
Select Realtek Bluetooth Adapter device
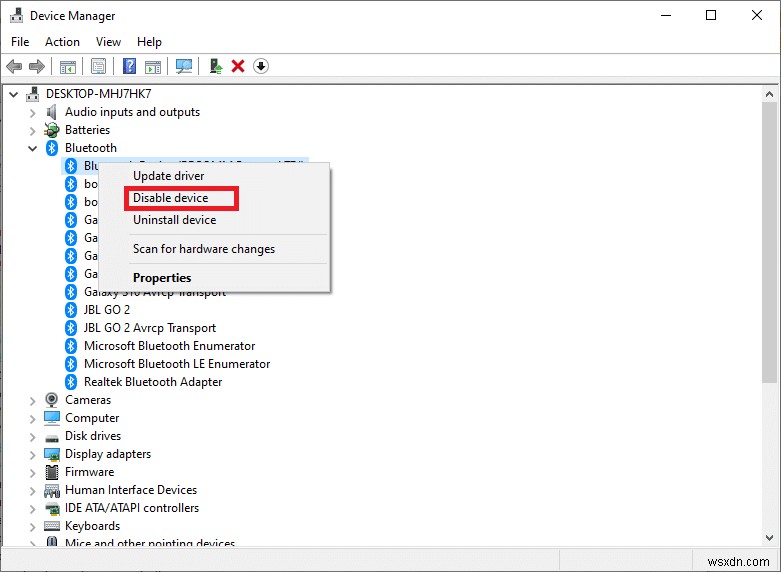153,382
